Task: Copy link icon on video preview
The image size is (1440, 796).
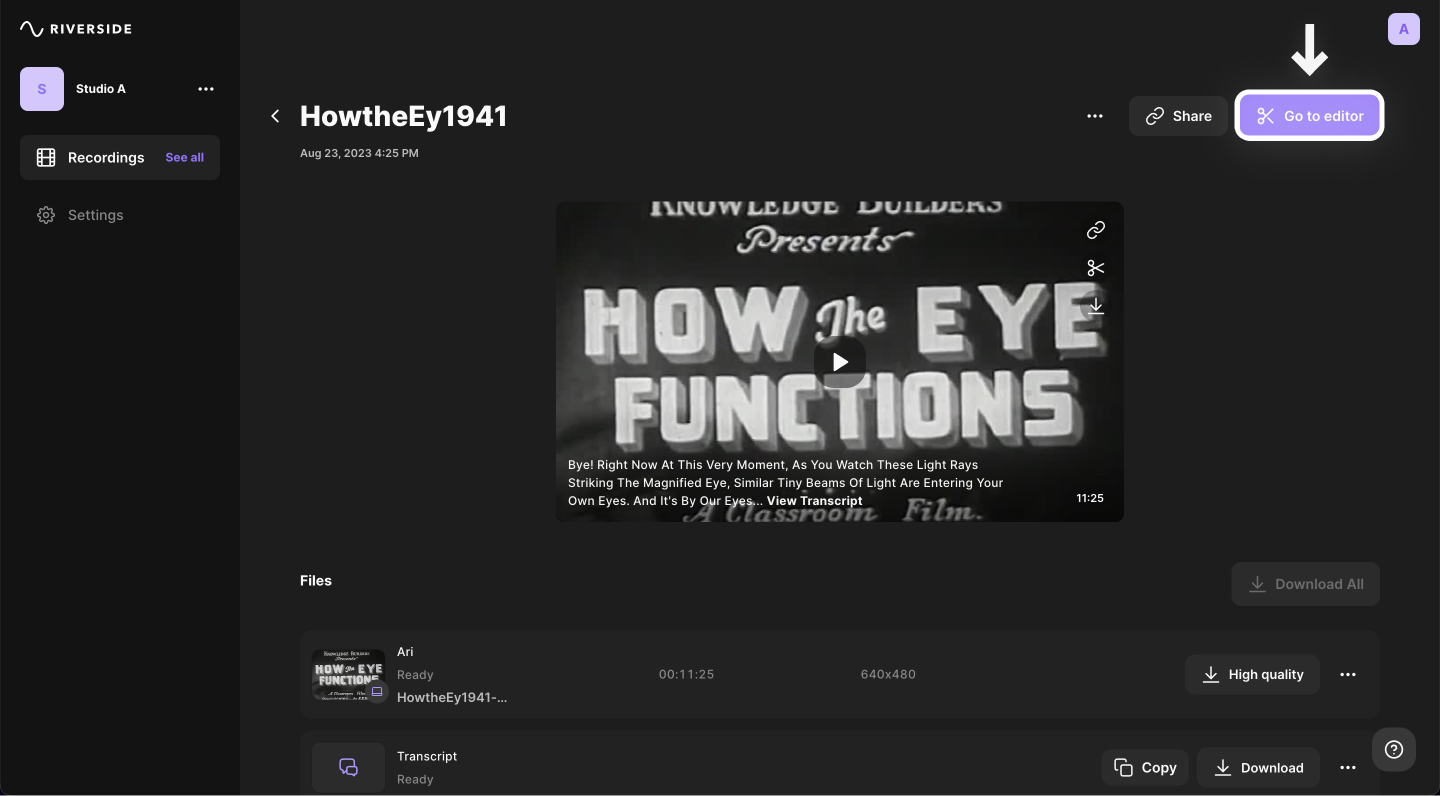Action: point(1096,230)
